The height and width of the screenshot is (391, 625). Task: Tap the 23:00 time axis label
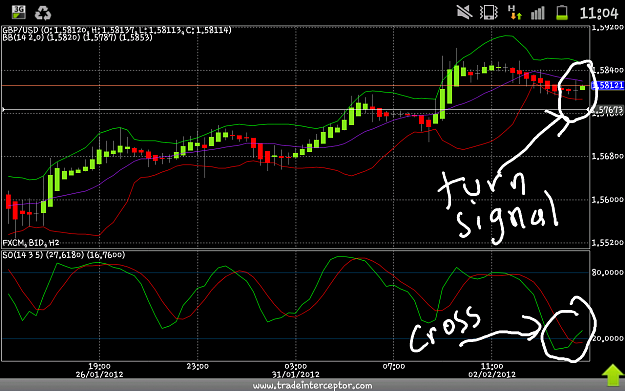pos(197,366)
